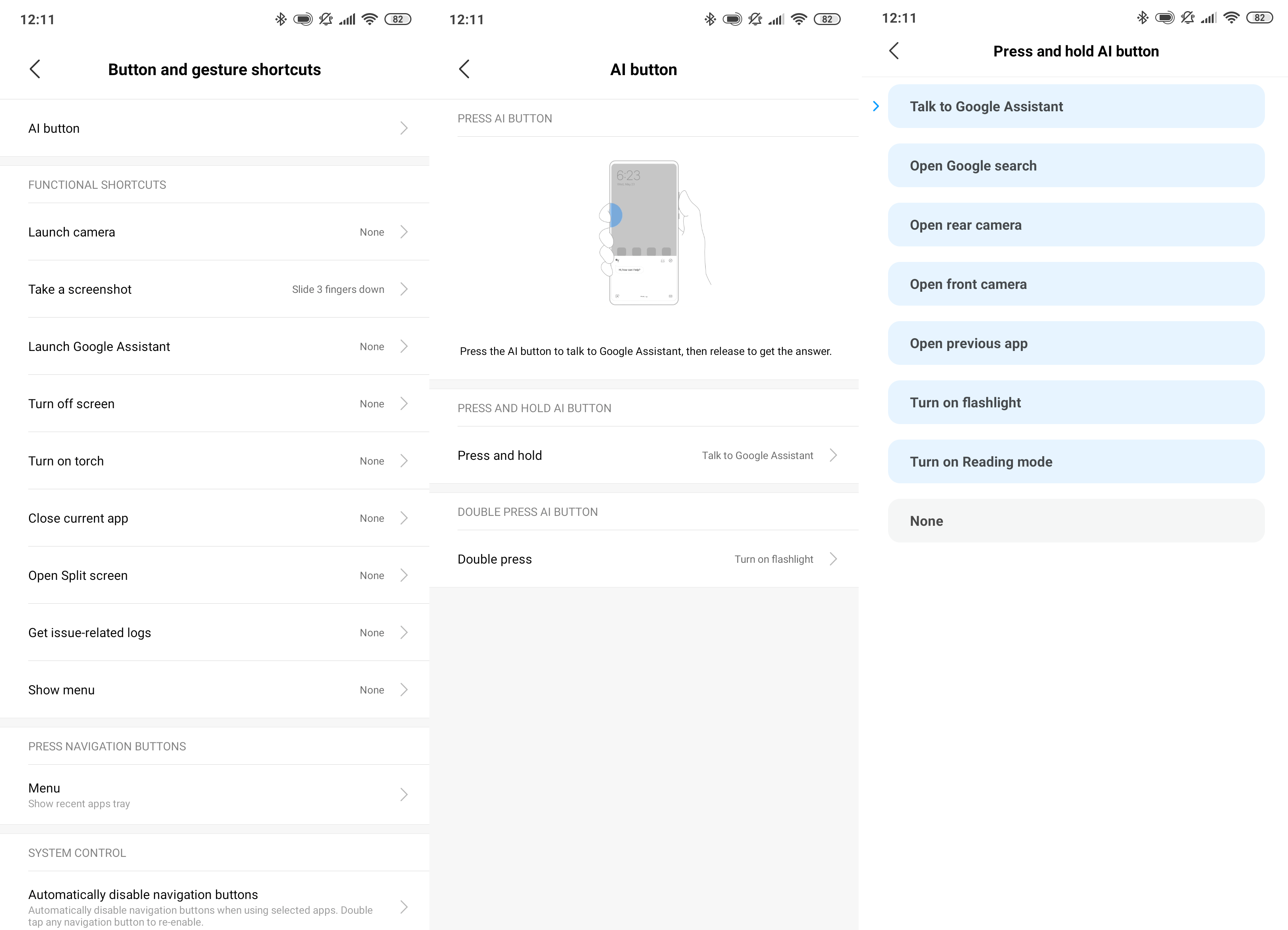The width and height of the screenshot is (1288, 930).
Task: Tap battery indicator in right status bar
Action: point(1259,18)
